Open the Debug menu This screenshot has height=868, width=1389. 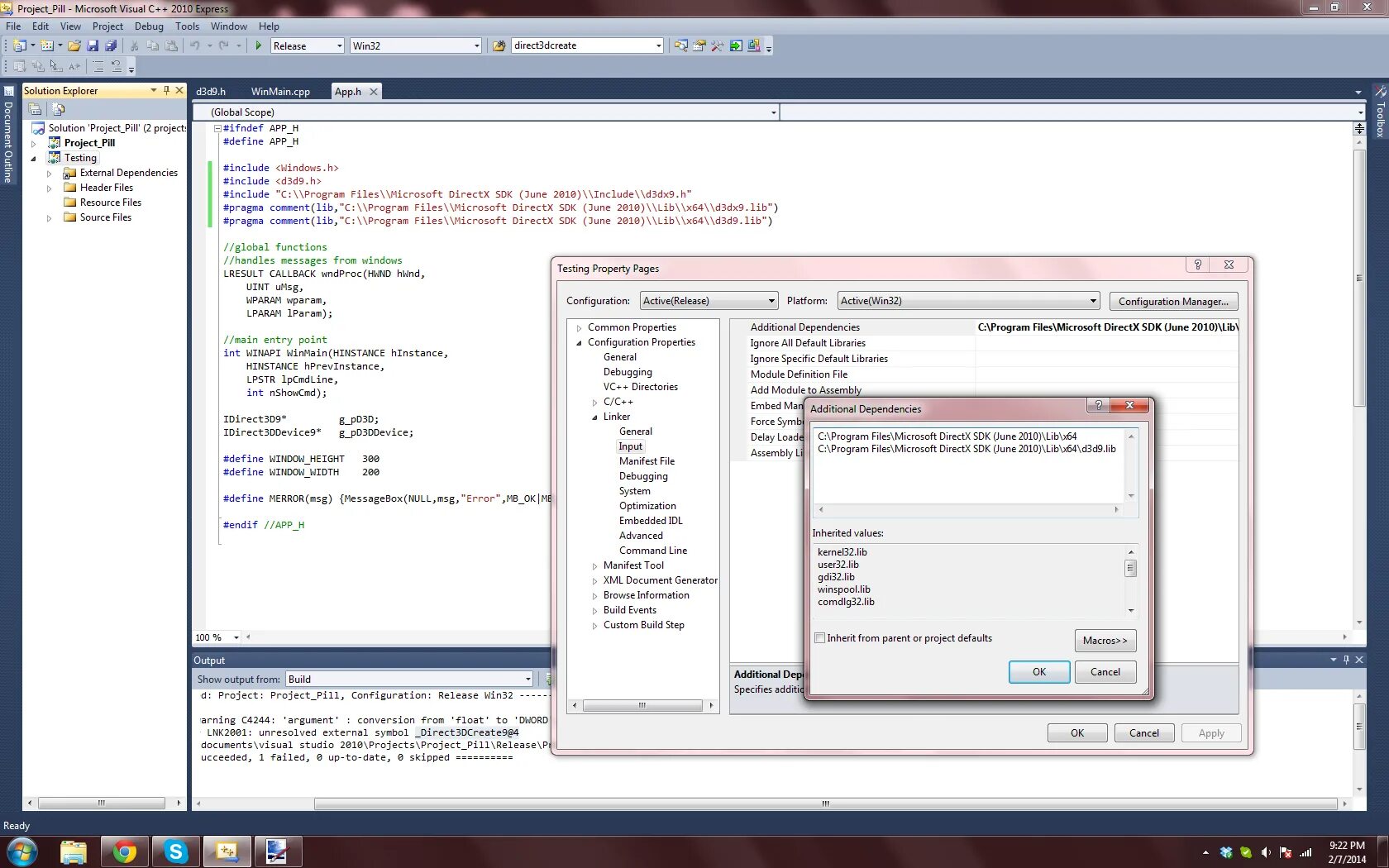pyautogui.click(x=149, y=26)
